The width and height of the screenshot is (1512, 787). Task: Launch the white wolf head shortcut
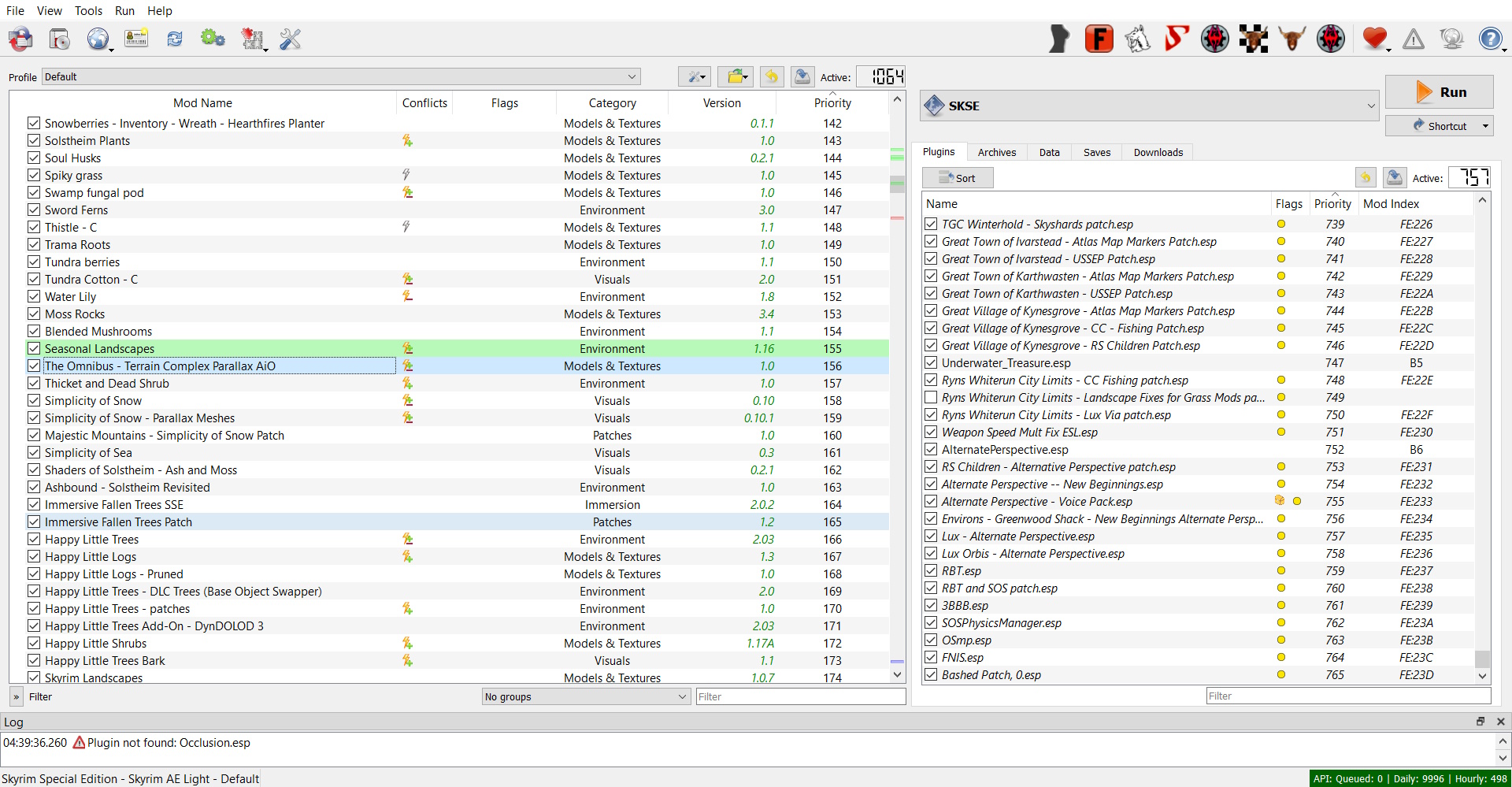coord(1137,39)
